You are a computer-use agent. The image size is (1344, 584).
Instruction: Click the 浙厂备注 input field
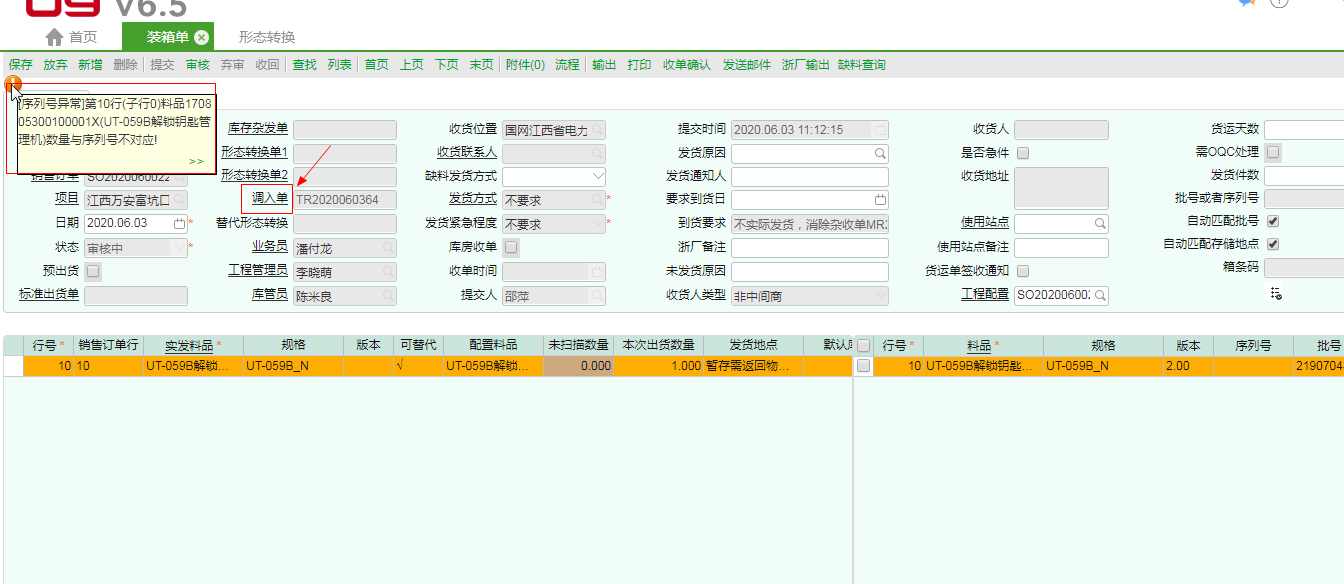coord(810,248)
